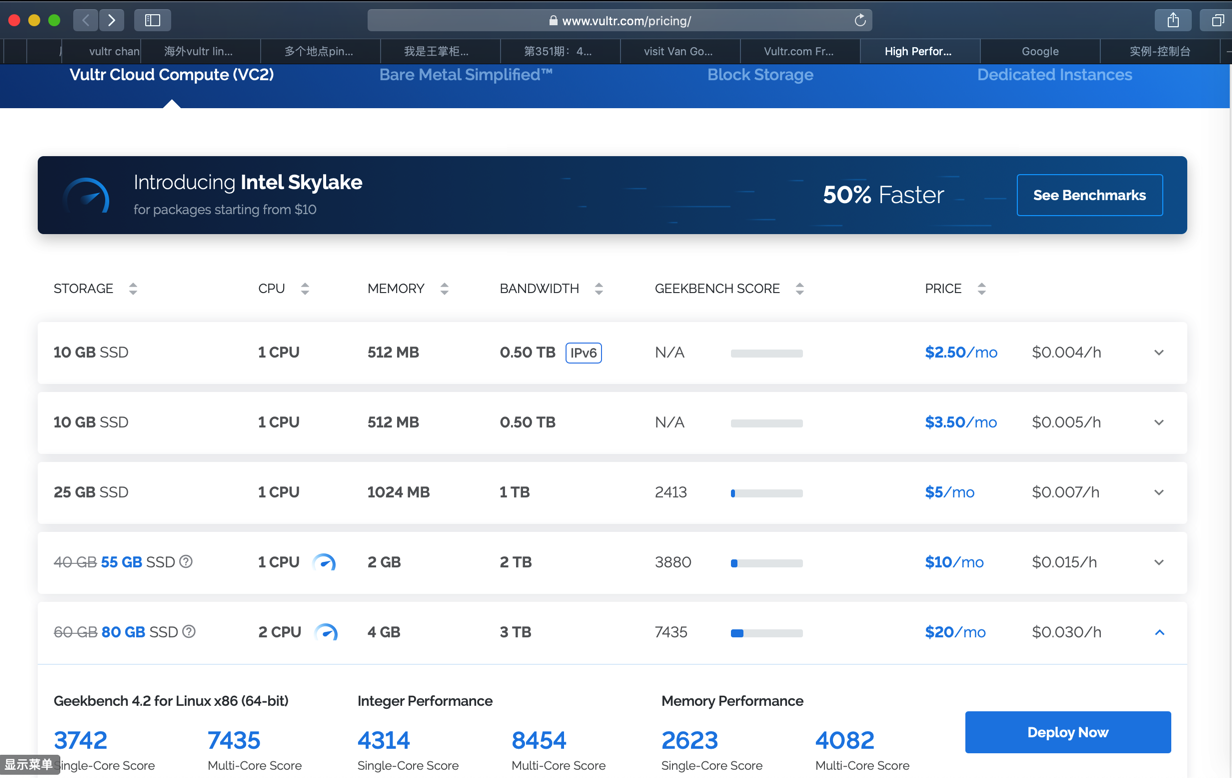Click the 7435 Multi-Core Score value

tap(234, 740)
